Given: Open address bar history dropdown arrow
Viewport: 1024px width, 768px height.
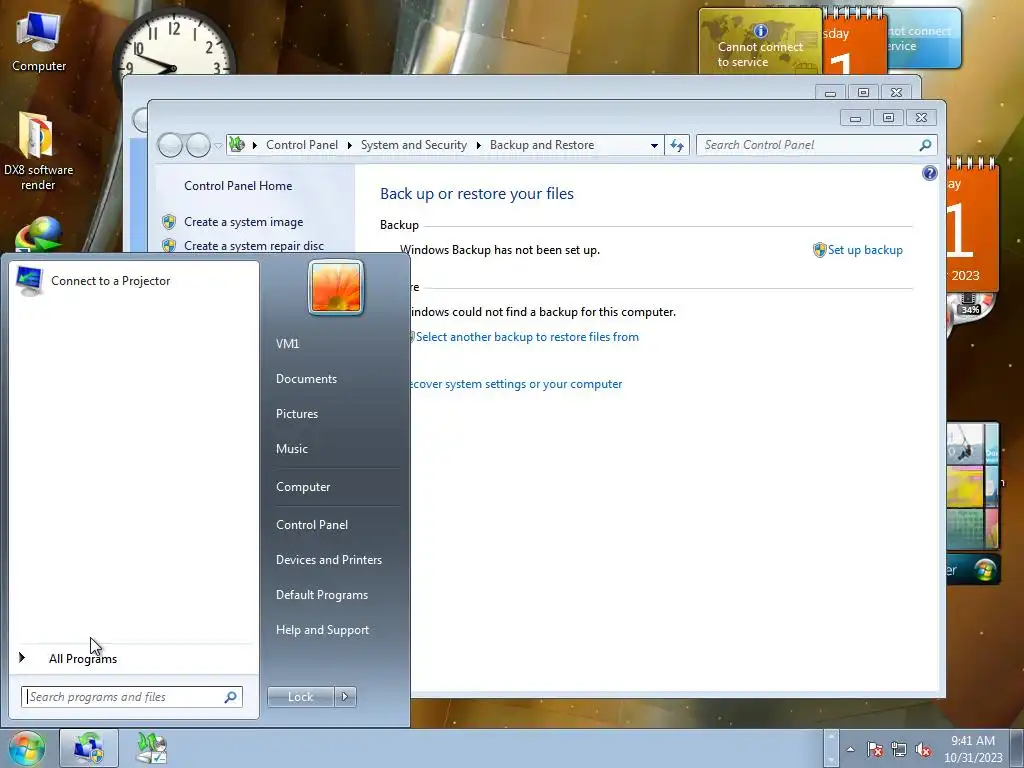Looking at the screenshot, I should [654, 145].
